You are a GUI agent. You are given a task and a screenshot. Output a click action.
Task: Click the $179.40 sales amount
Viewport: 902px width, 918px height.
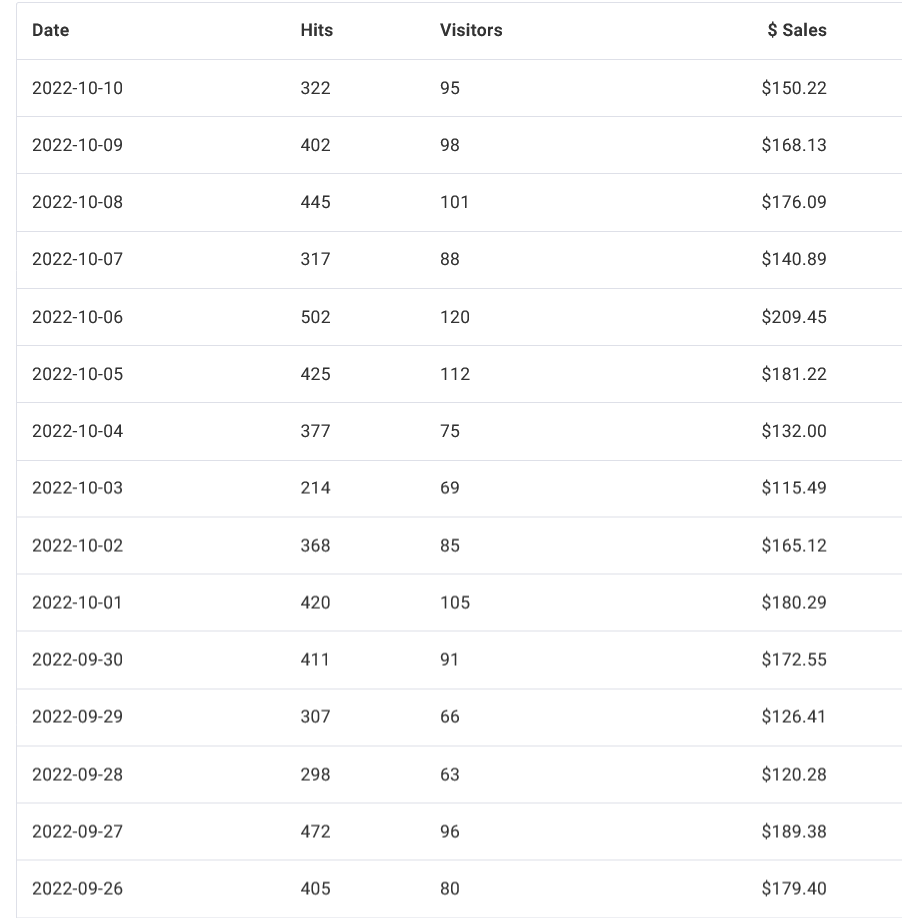point(794,889)
